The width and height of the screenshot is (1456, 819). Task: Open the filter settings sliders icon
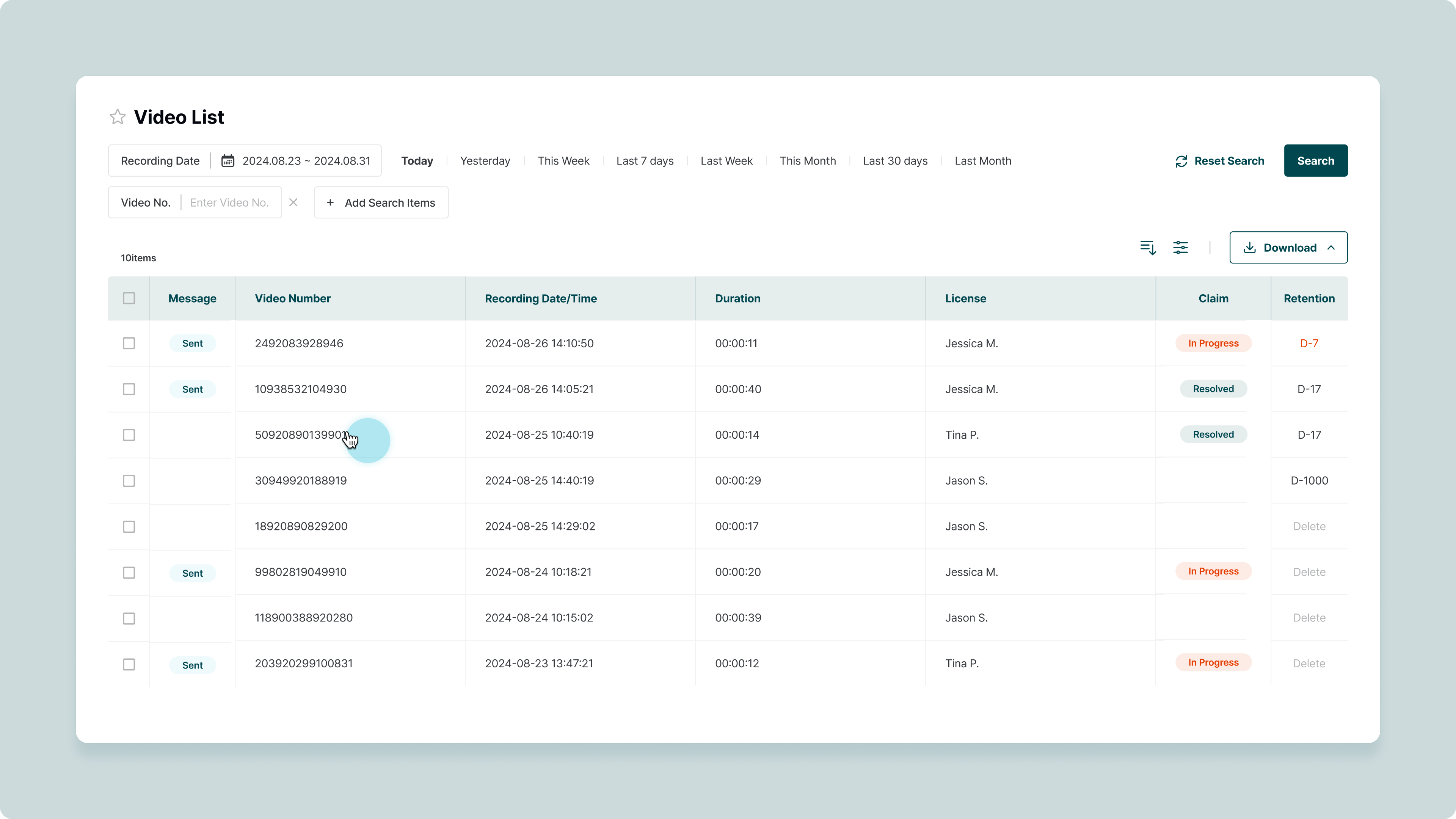(x=1181, y=248)
